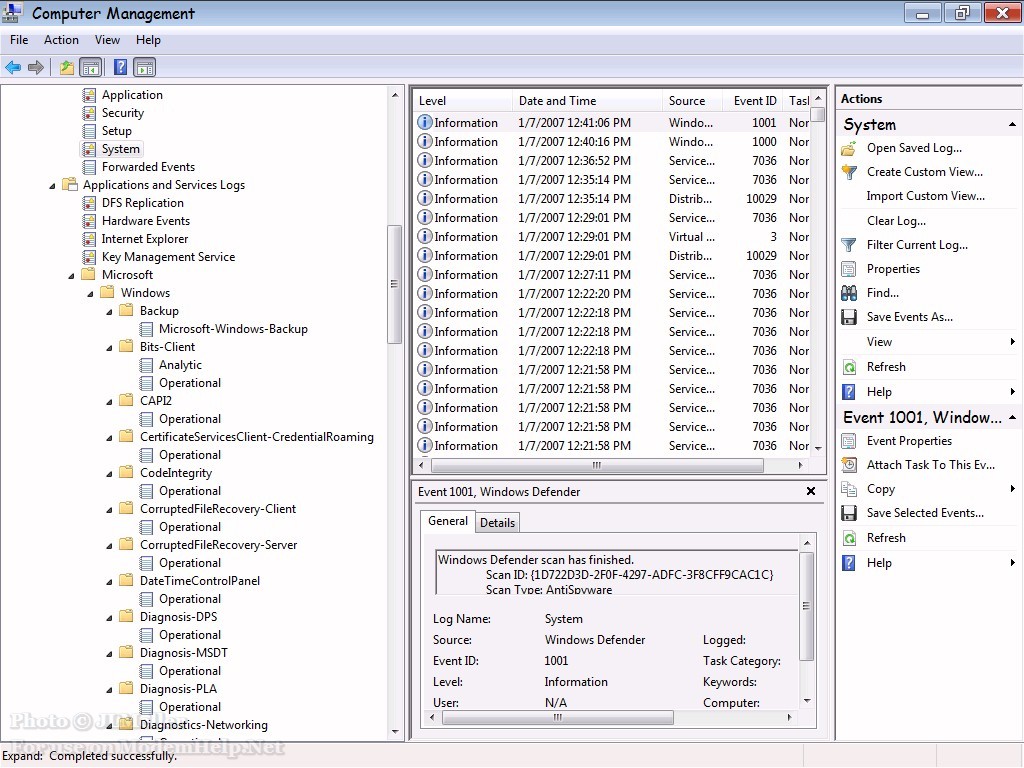Switch to the Details tab
This screenshot has width=1024, height=768.
click(498, 522)
